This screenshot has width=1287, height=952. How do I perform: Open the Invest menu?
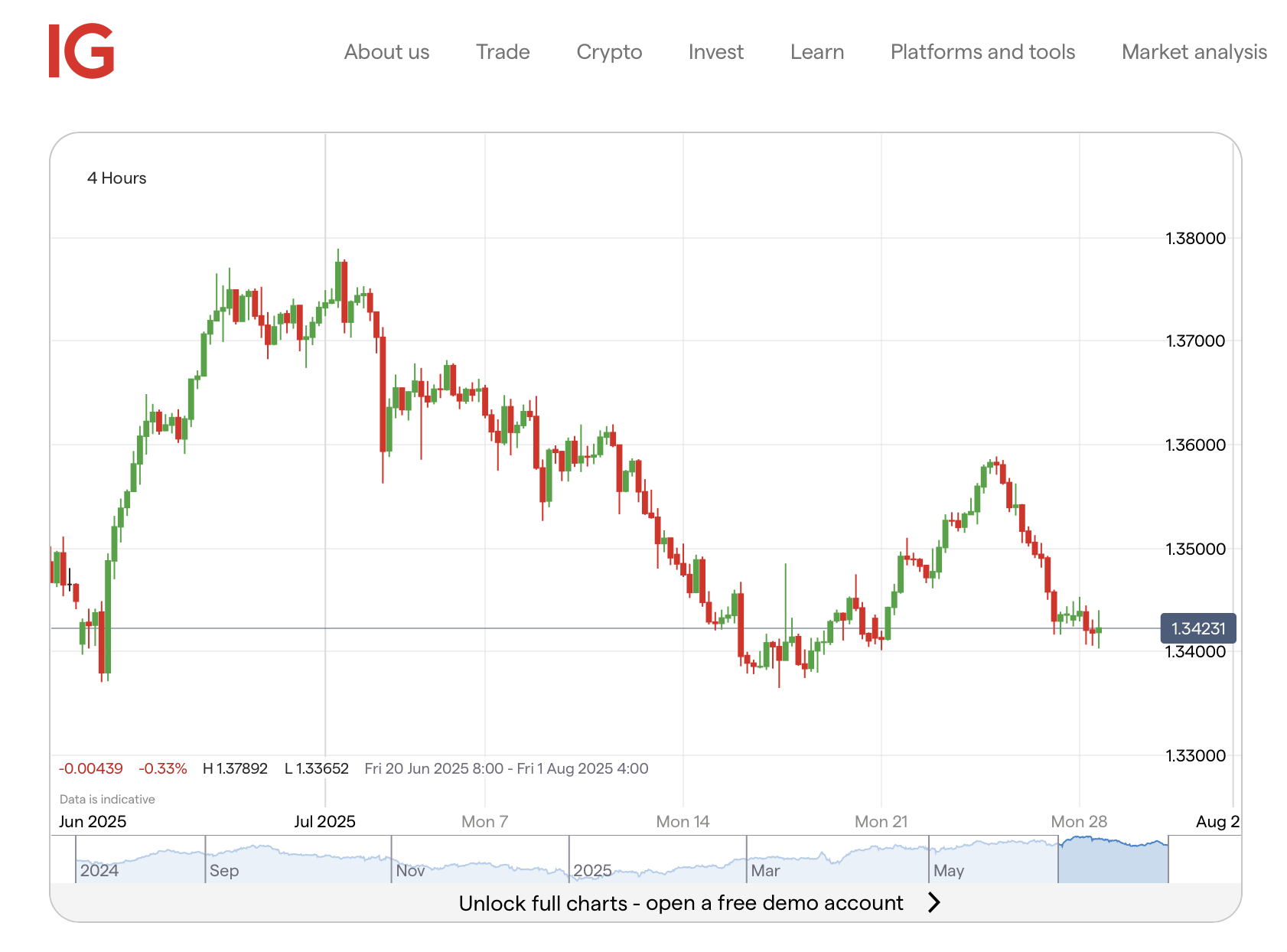click(x=715, y=52)
